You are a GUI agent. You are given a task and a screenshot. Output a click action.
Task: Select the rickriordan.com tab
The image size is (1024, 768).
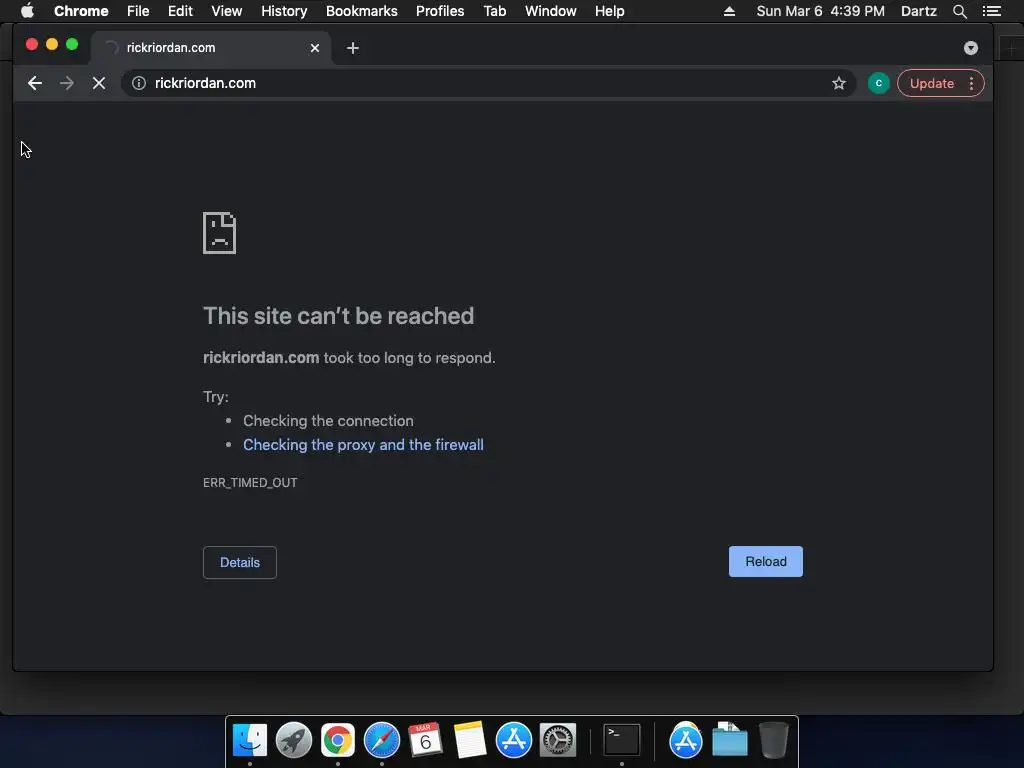tap(210, 48)
